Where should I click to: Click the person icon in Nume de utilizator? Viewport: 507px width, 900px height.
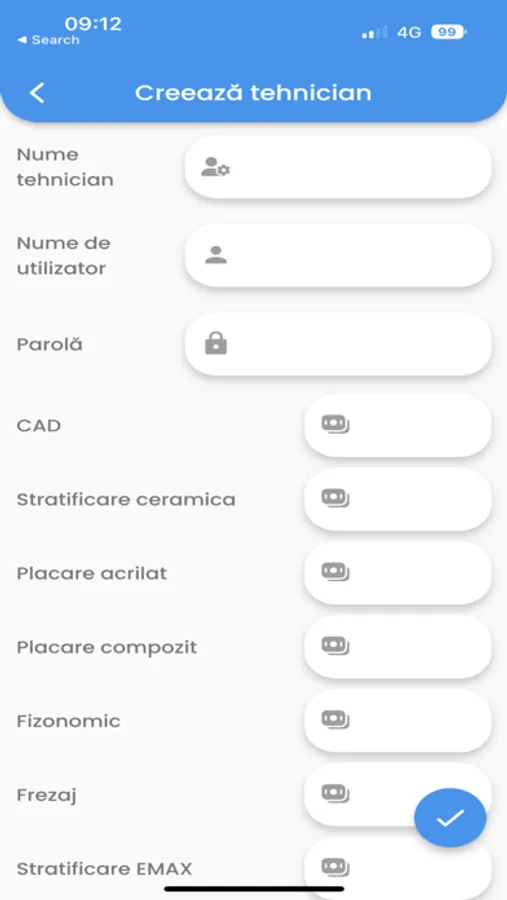tap(216, 255)
